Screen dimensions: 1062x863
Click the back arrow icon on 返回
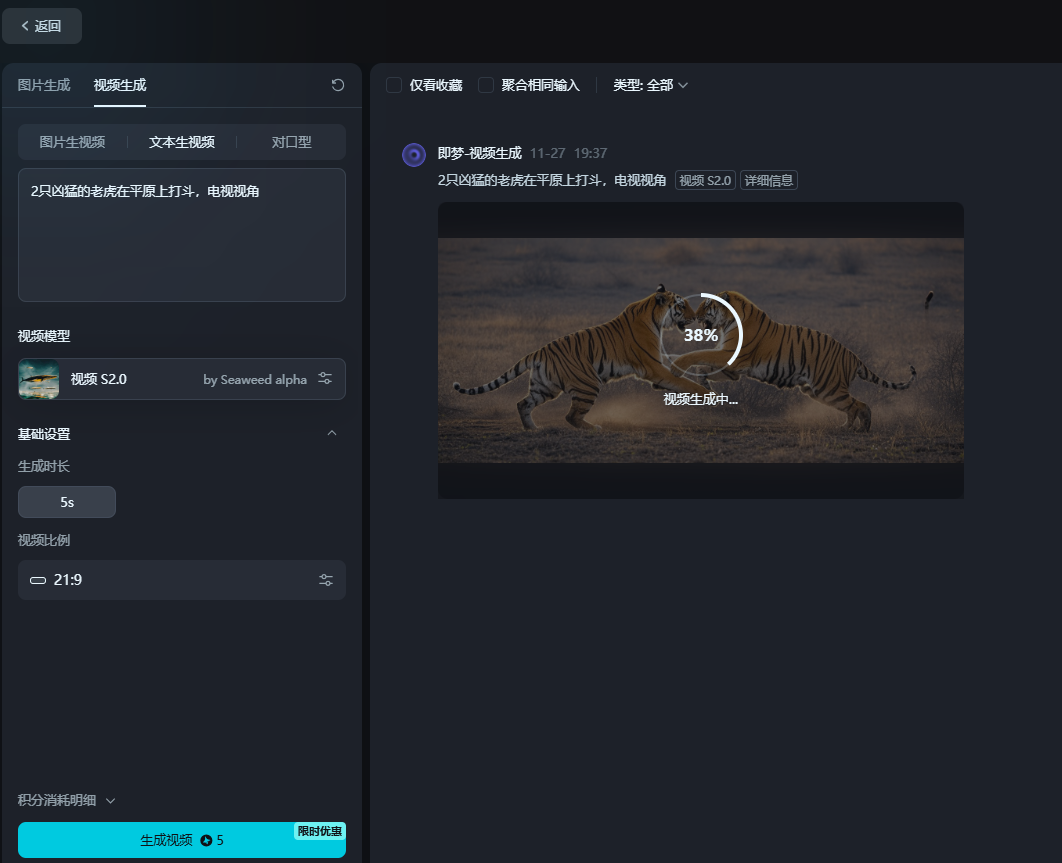(25, 26)
